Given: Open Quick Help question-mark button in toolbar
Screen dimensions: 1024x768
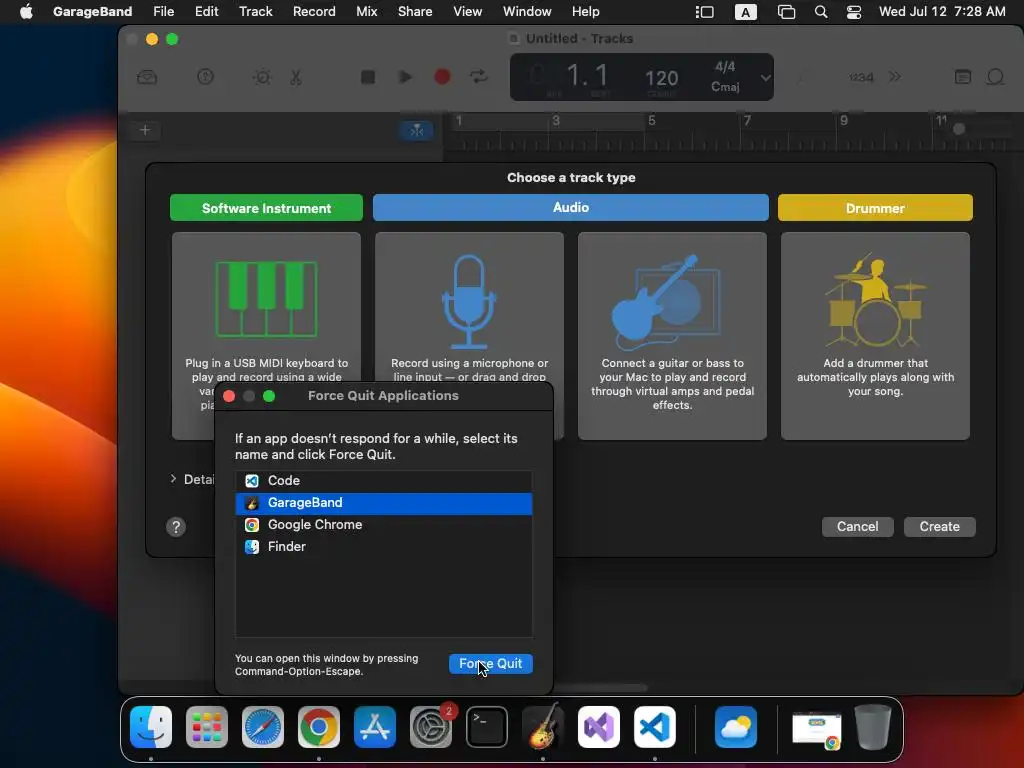Looking at the screenshot, I should pos(206,77).
